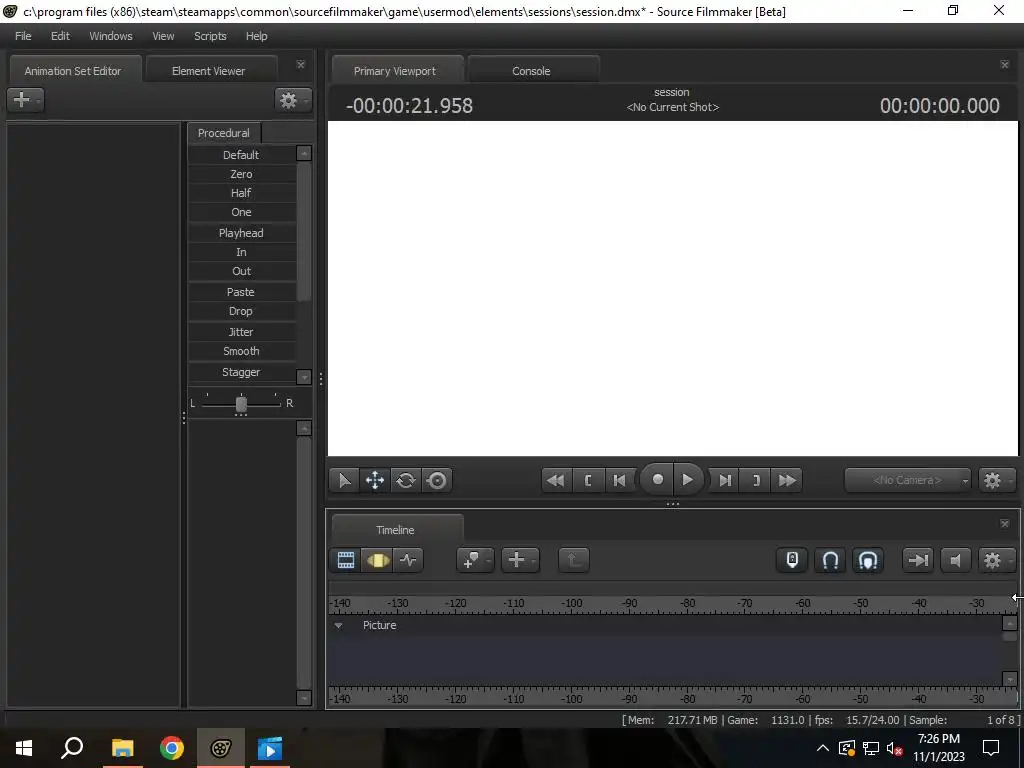Viewport: 1024px width, 768px height.
Task: Click the Paste preset
Action: (241, 292)
